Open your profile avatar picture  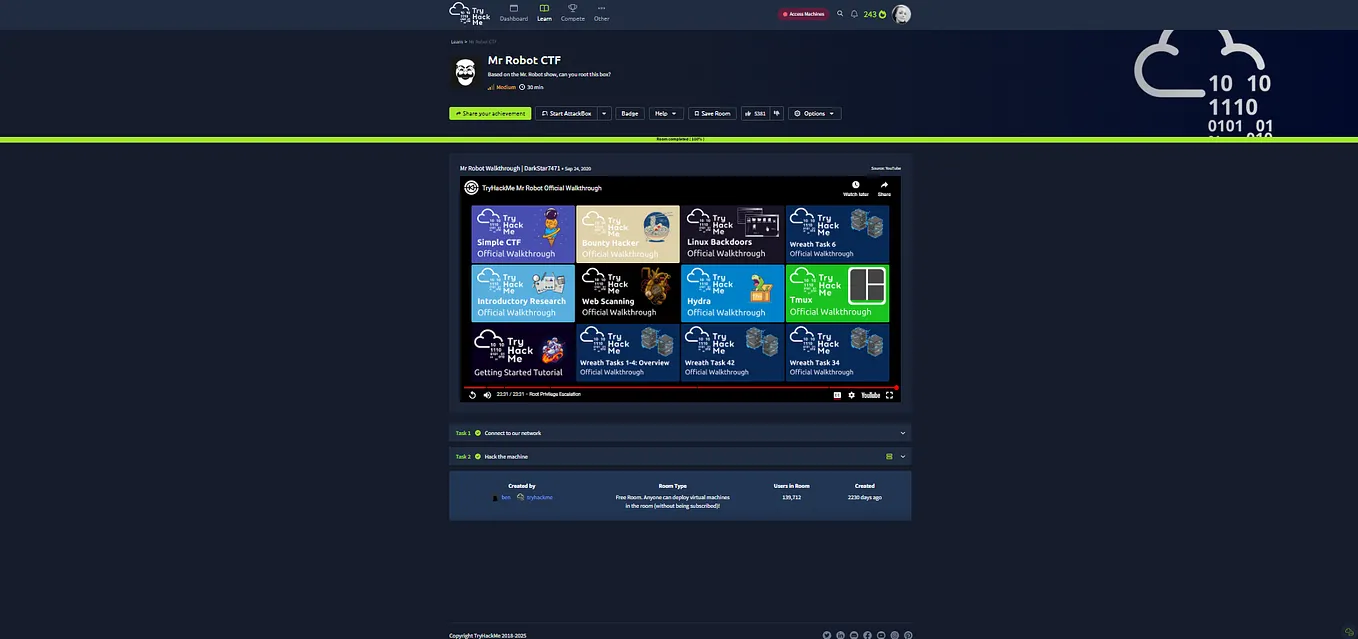click(900, 13)
